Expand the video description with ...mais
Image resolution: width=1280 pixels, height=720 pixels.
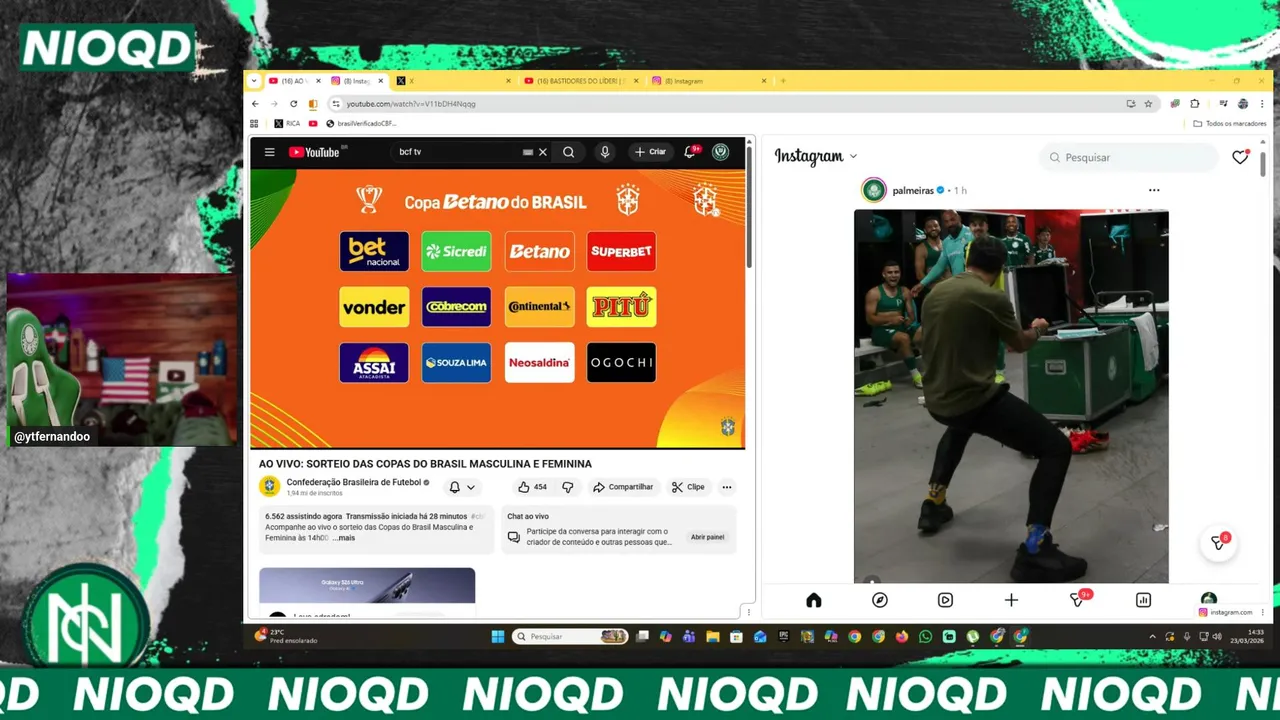tap(344, 538)
